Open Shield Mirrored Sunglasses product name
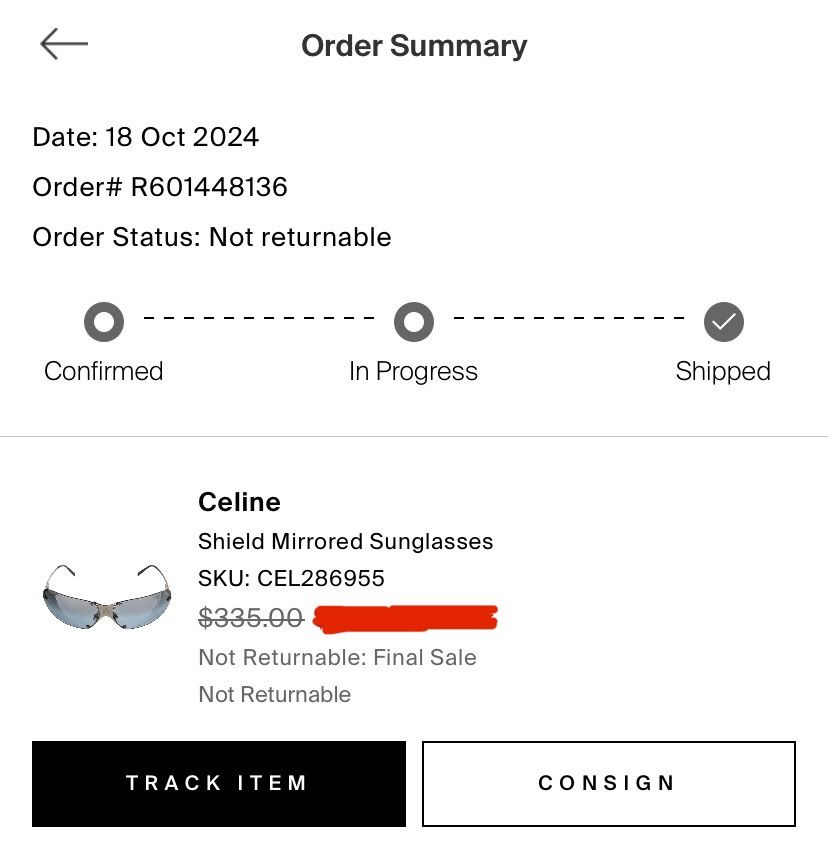Screen dimensions: 828x853 tap(345, 541)
